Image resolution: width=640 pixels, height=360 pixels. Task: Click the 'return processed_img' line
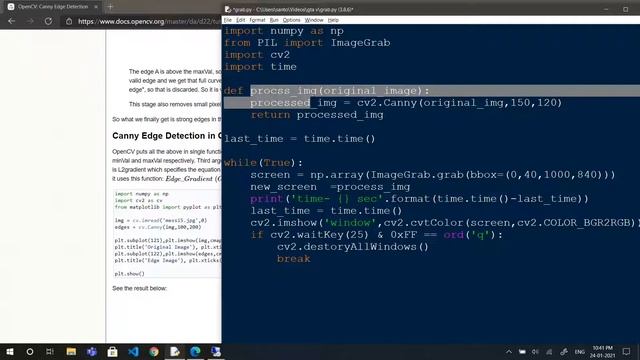pos(317,115)
